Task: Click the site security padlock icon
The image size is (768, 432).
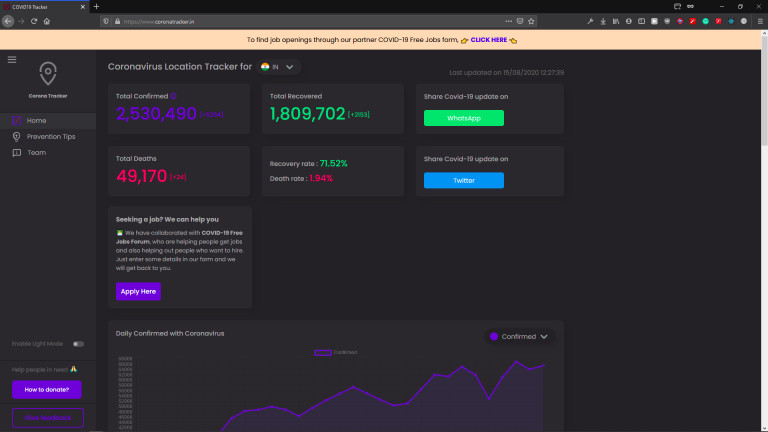Action: click(117, 22)
